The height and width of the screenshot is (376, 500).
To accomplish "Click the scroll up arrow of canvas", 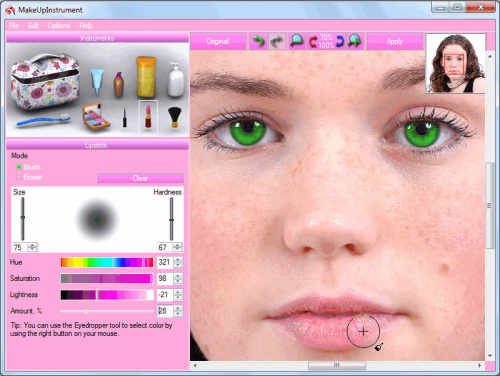I will pos(490,57).
